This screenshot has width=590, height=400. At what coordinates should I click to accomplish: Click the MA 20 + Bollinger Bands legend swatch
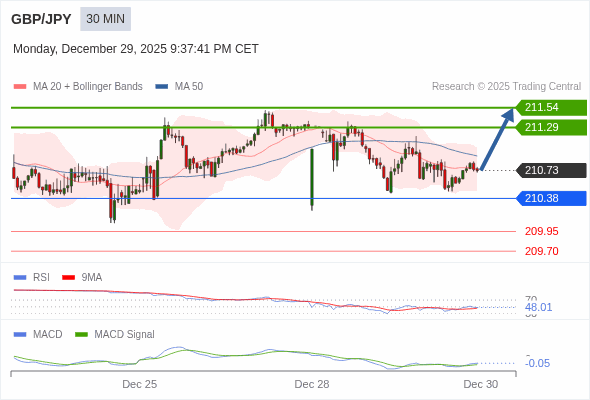[x=20, y=87]
